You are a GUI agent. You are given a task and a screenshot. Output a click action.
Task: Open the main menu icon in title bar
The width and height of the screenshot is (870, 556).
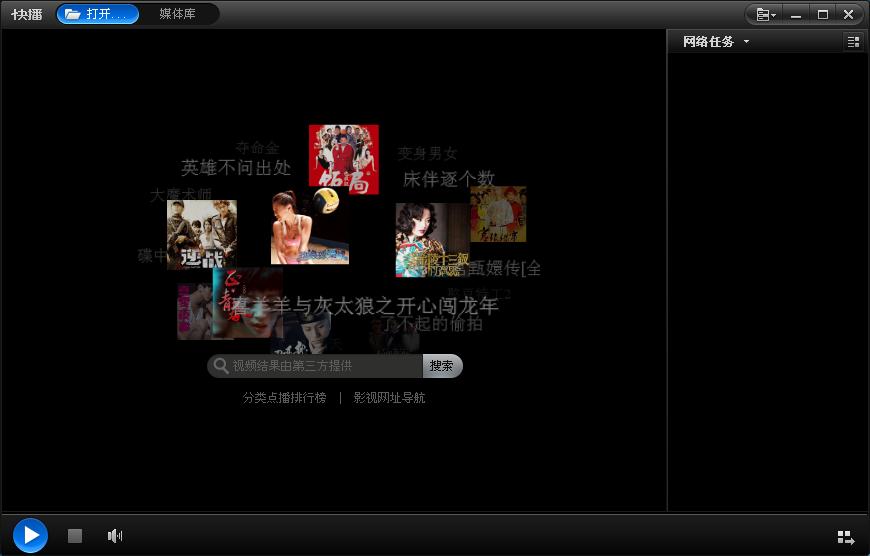point(766,14)
